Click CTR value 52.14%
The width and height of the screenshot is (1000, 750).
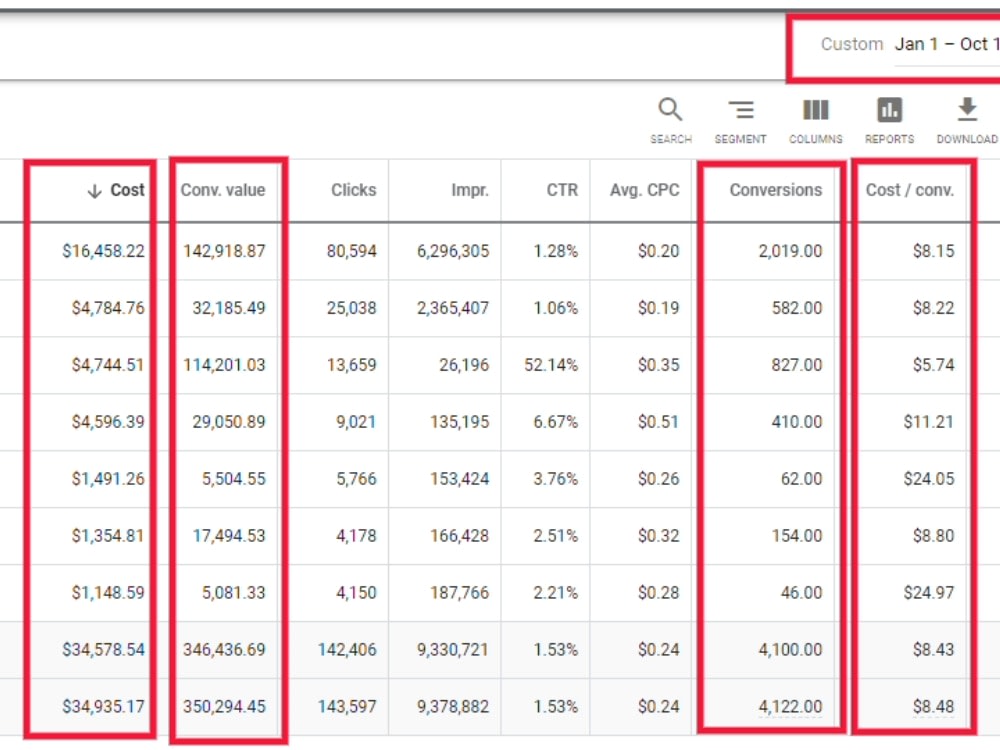tap(551, 365)
